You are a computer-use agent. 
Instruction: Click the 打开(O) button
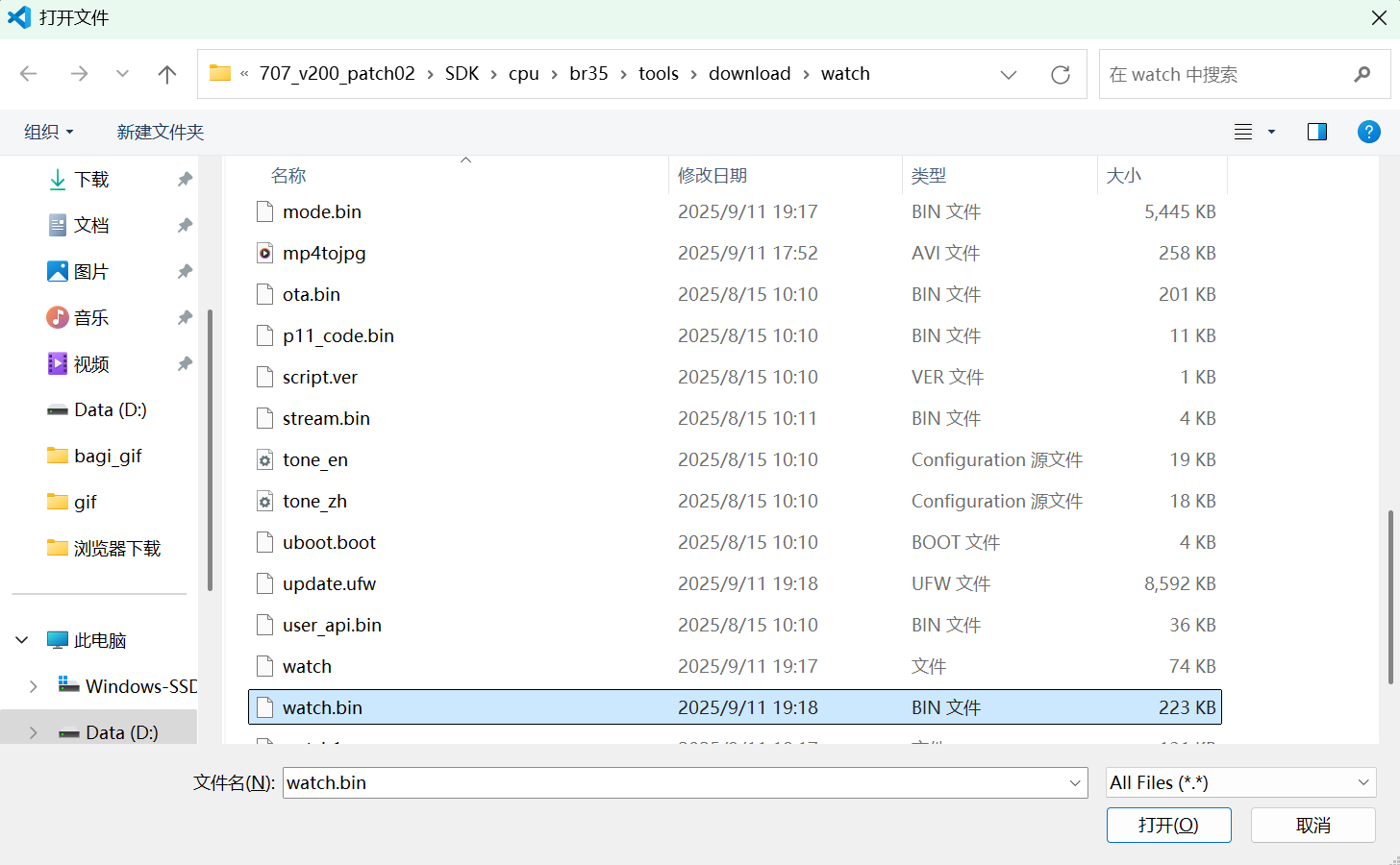tap(1168, 825)
